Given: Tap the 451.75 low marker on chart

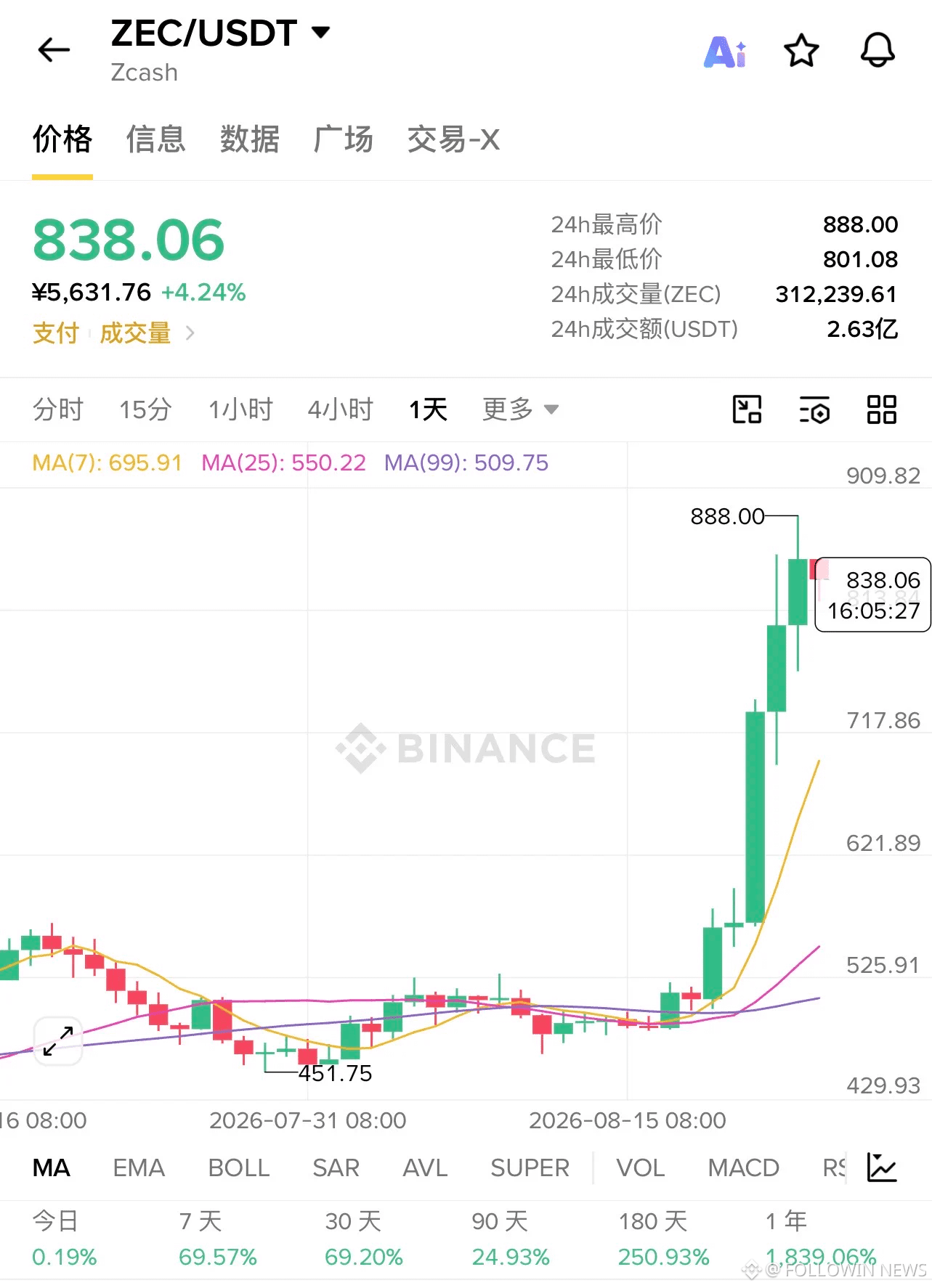Looking at the screenshot, I should (x=336, y=1073).
